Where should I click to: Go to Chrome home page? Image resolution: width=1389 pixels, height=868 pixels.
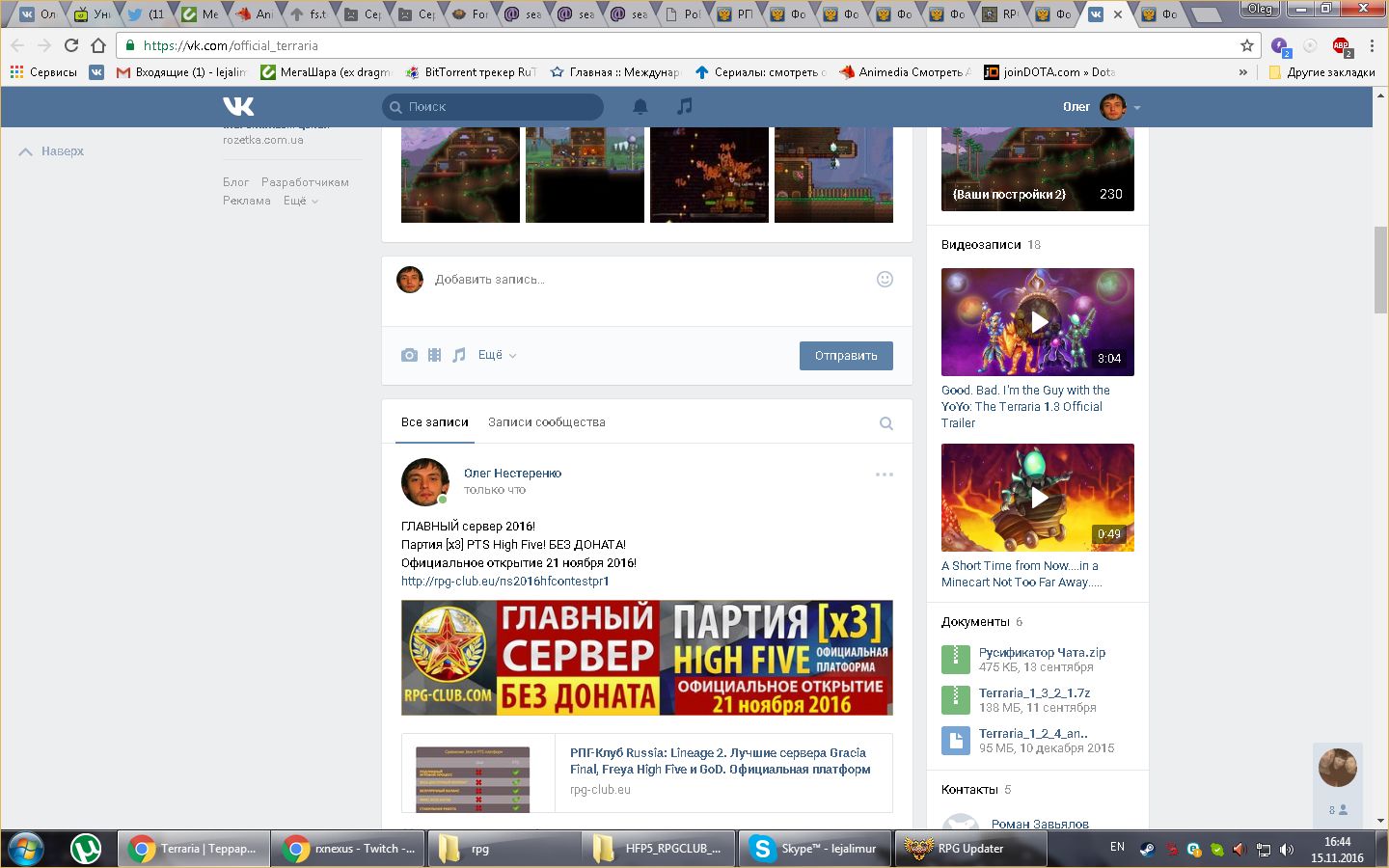tap(97, 45)
